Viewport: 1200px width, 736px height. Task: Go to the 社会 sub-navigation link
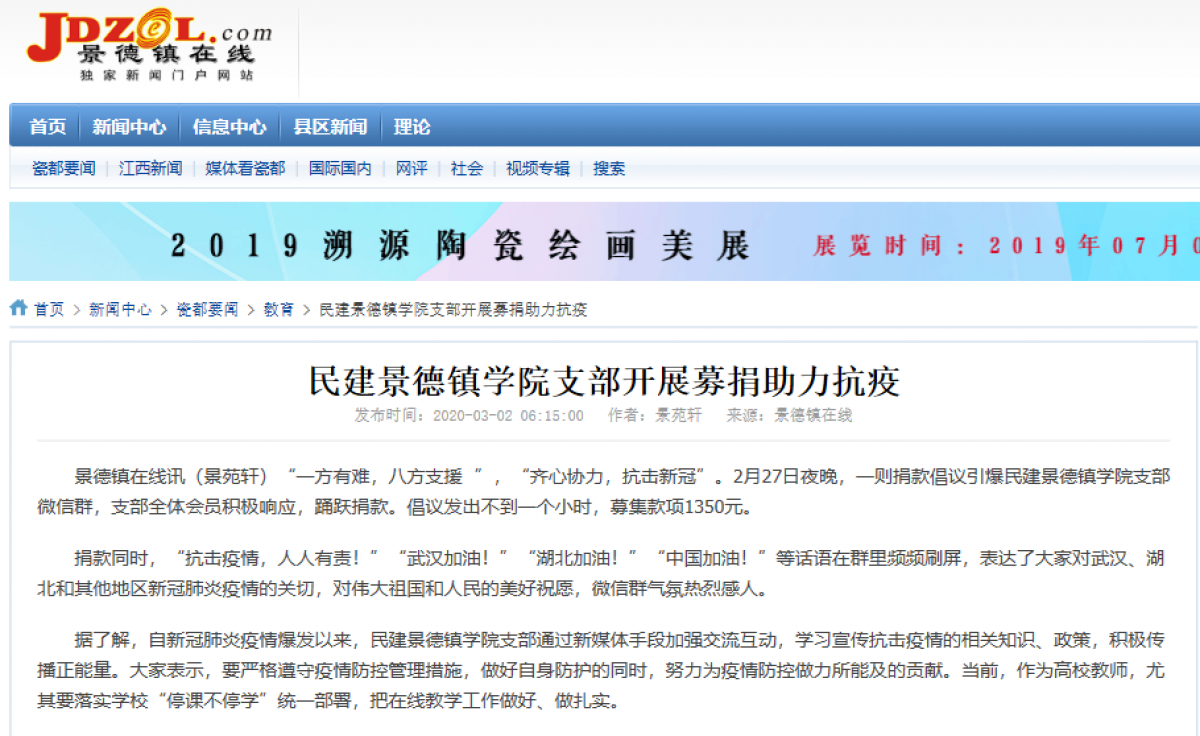(x=466, y=169)
